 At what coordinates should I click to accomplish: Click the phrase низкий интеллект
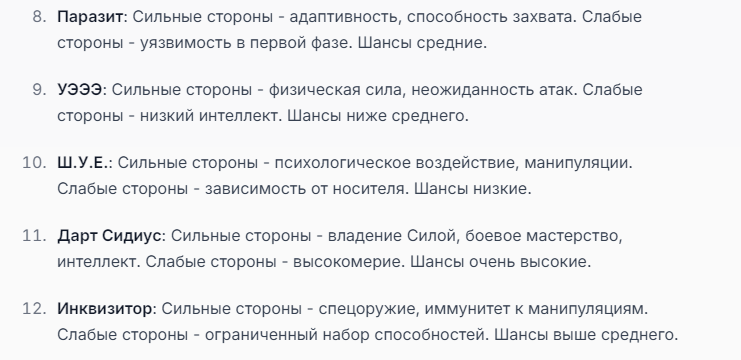211,116
